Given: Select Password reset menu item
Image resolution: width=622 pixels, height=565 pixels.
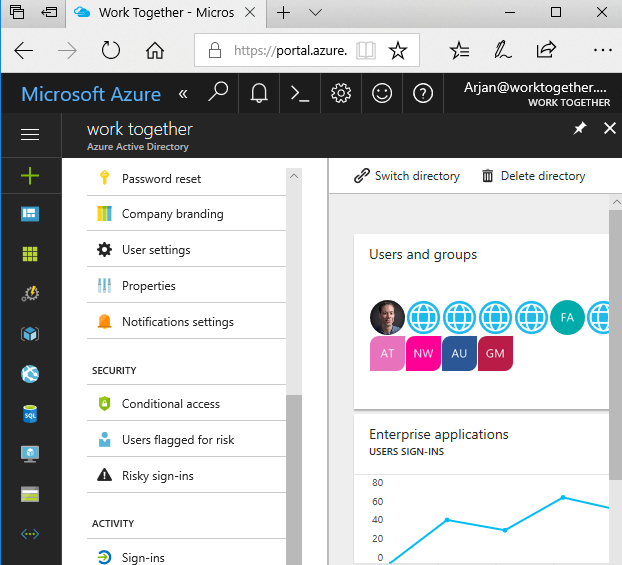Looking at the screenshot, I should pos(186,178).
